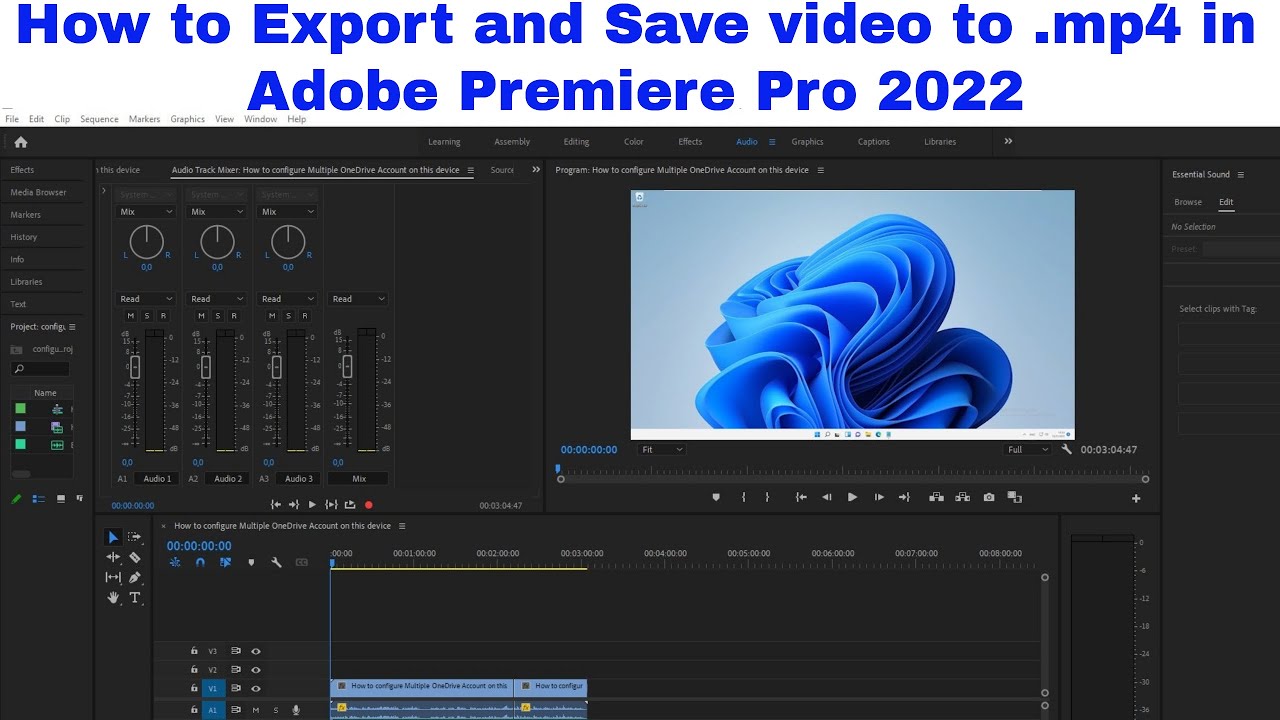Click Go to Out in Program Monitor
Viewport: 1280px width, 720px height.
coord(904,497)
